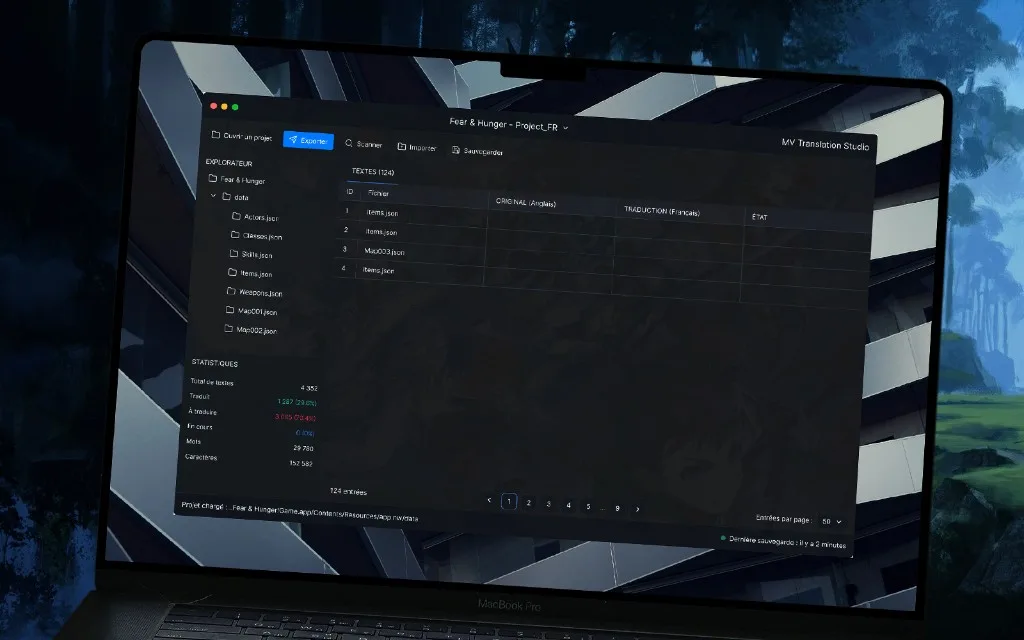
Task: Click the Importer folder button
Action: [x=417, y=148]
